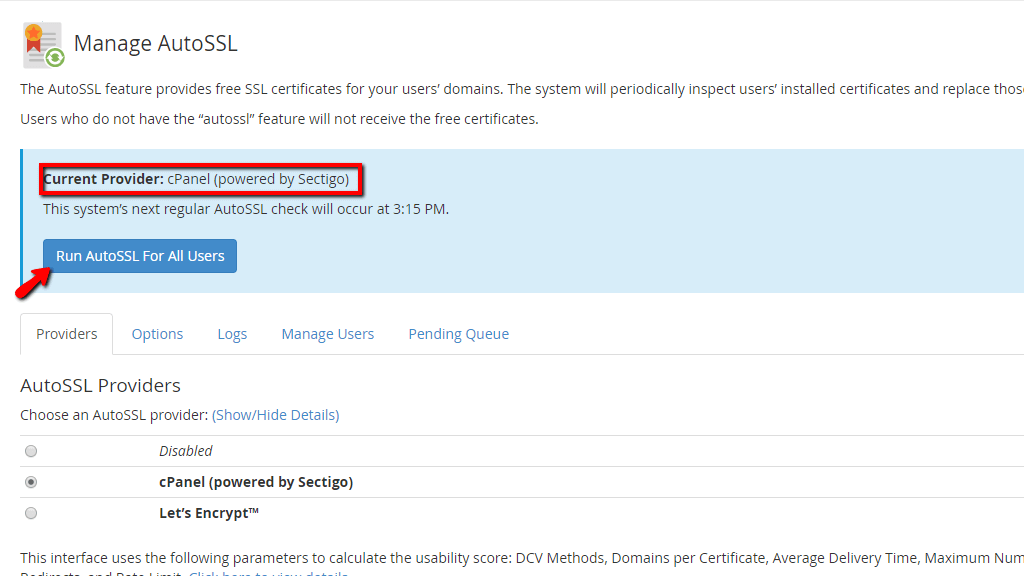Image resolution: width=1024 pixels, height=576 pixels.
Task: Click the green refresh badge on the AutoSSL icon
Action: pyautogui.click(x=55, y=57)
